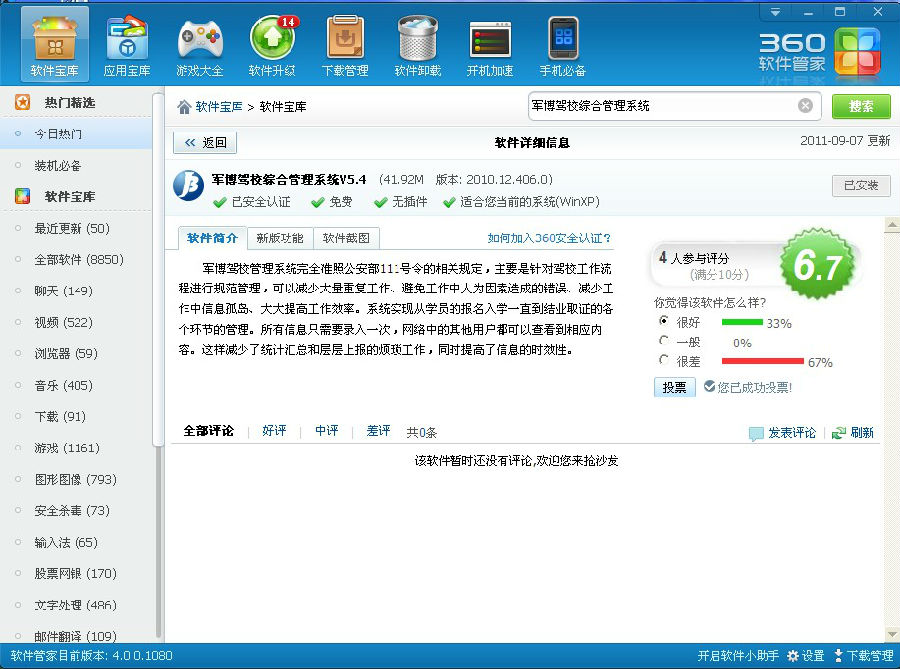
Task: Click the 软件宝库 sidebar section icon
Action: click(x=22, y=196)
